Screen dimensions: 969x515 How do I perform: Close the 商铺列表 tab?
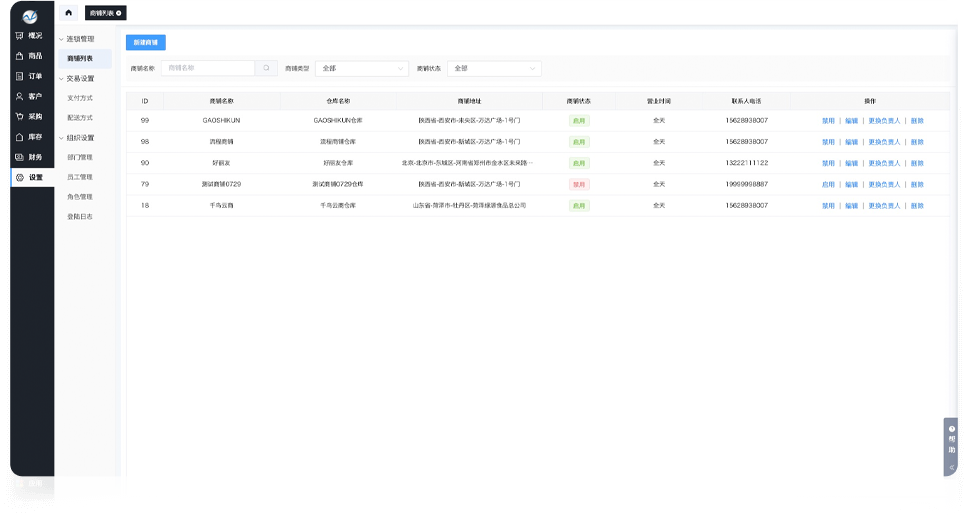[x=120, y=13]
